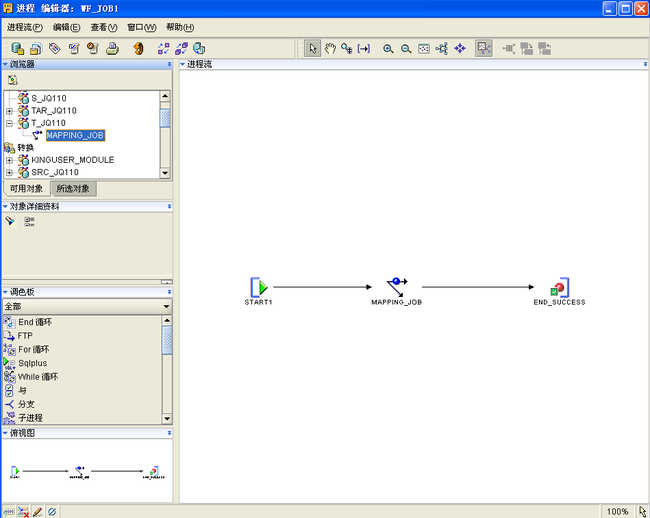Image resolution: width=650 pixels, height=518 pixels.
Task: Collapse the 对象详细资料 panel triangle
Action: (x=5, y=206)
